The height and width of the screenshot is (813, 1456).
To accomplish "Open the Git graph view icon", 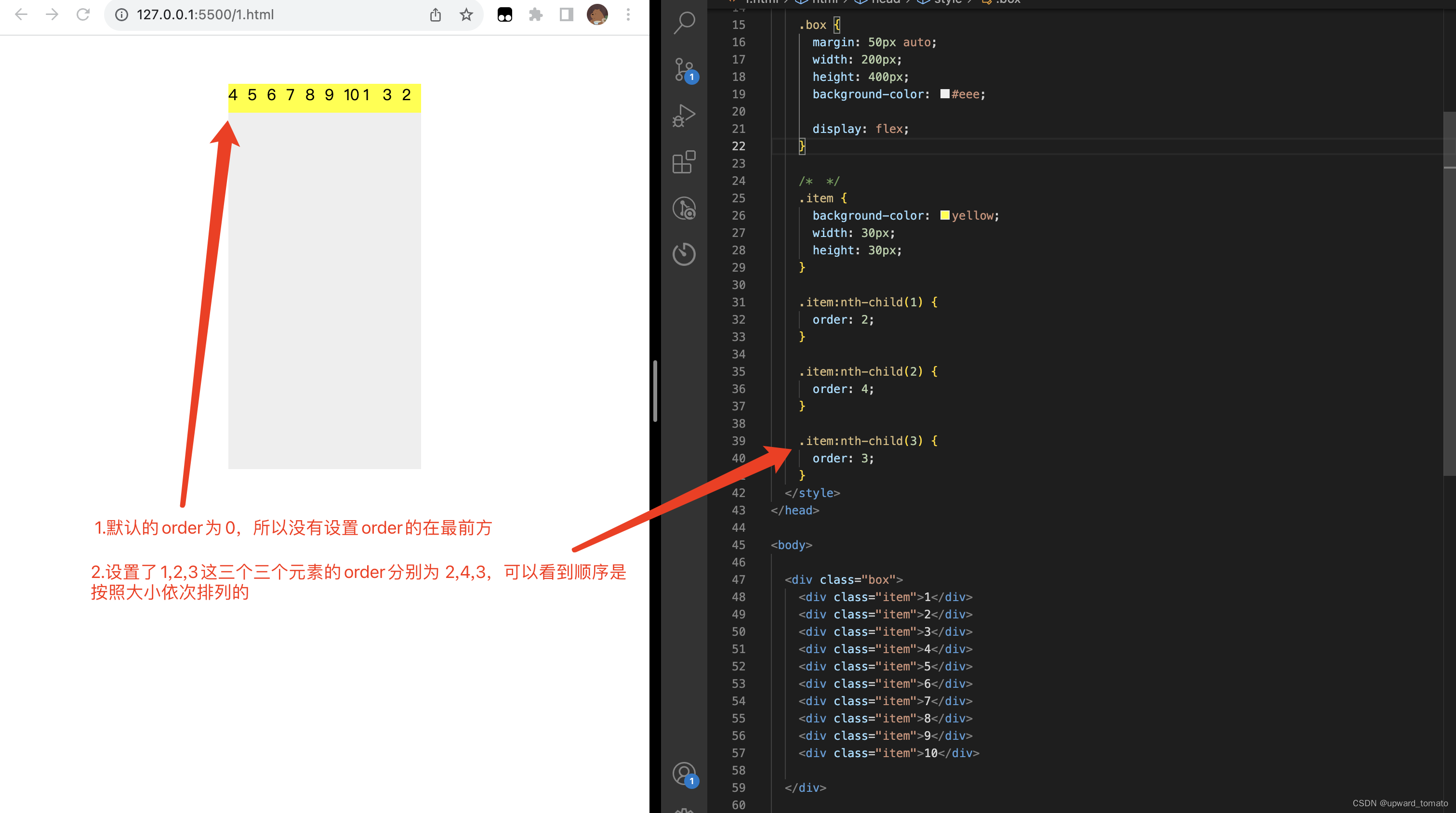I will tap(685, 209).
